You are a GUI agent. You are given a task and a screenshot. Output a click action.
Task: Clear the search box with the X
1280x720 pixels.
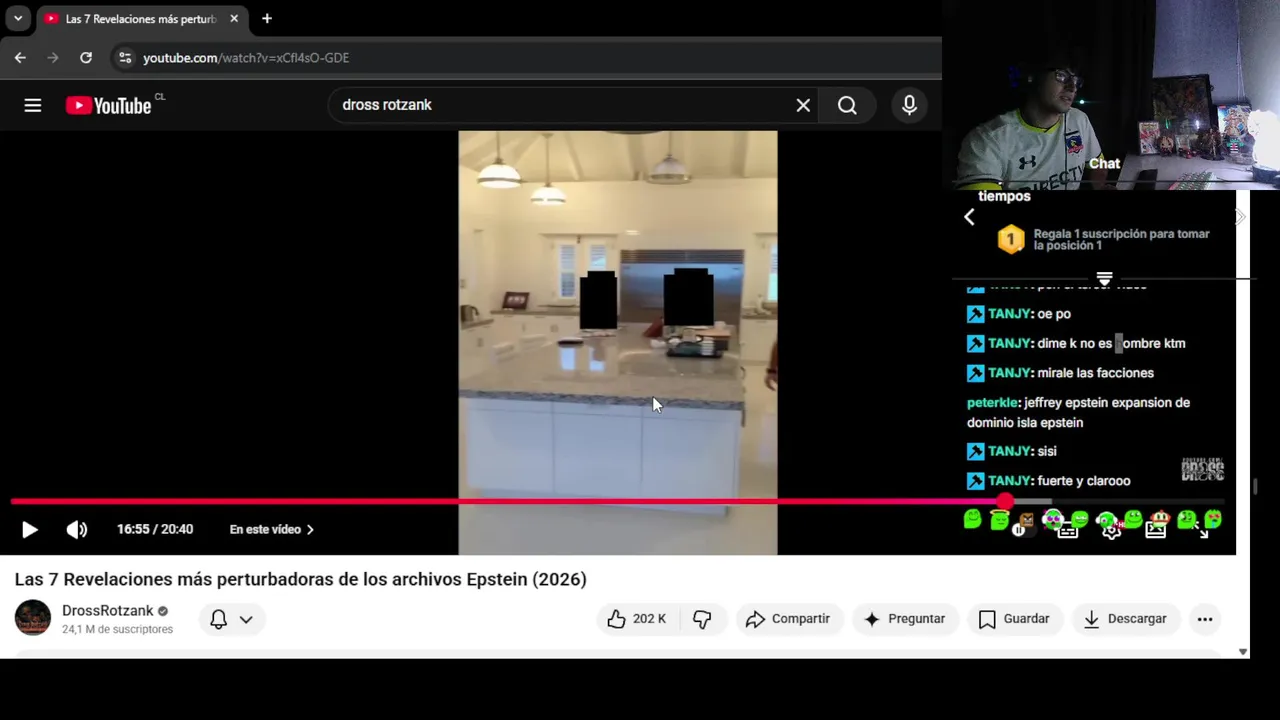pyautogui.click(x=803, y=105)
